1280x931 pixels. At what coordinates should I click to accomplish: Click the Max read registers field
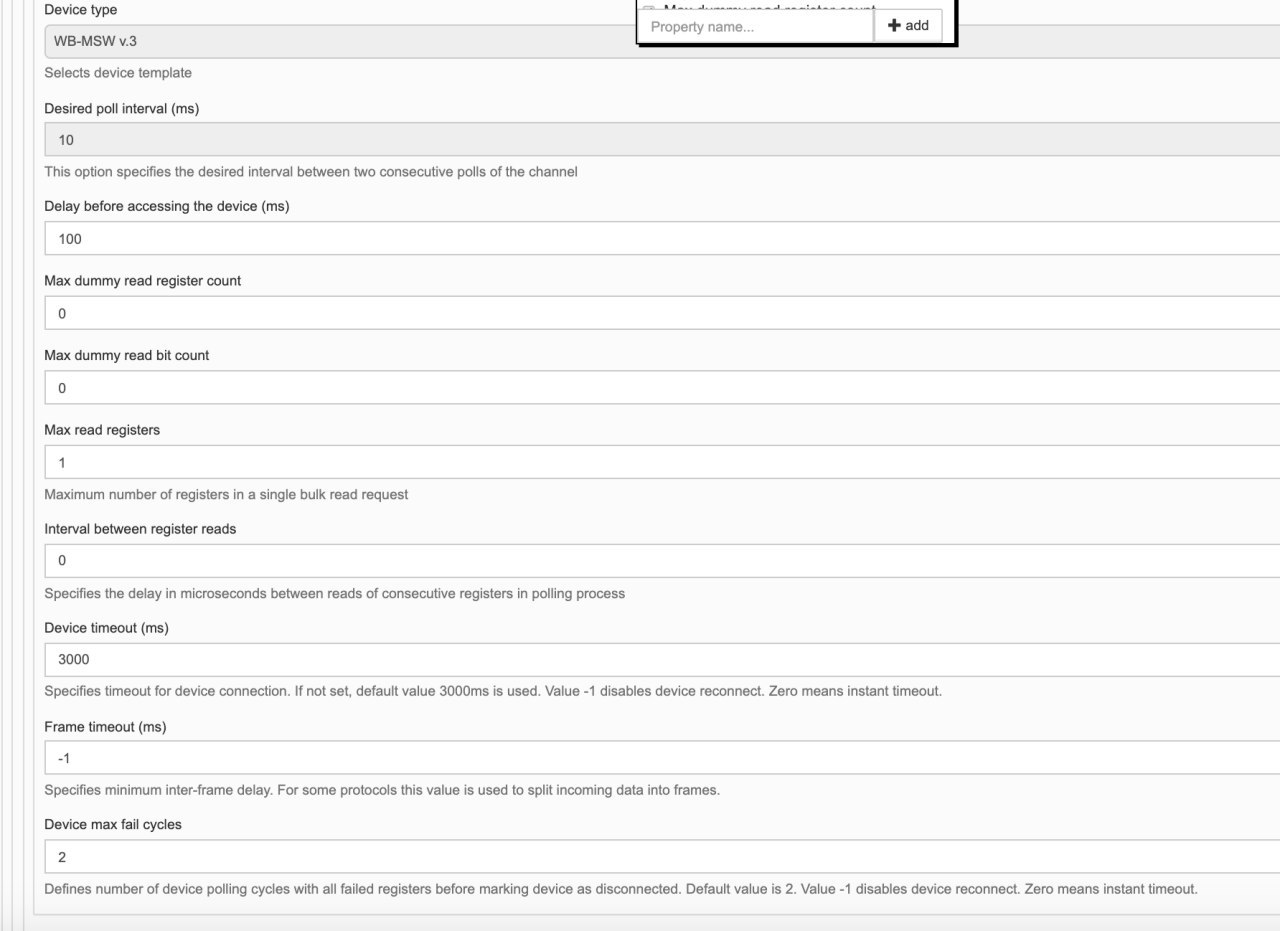pyautogui.click(x=662, y=463)
